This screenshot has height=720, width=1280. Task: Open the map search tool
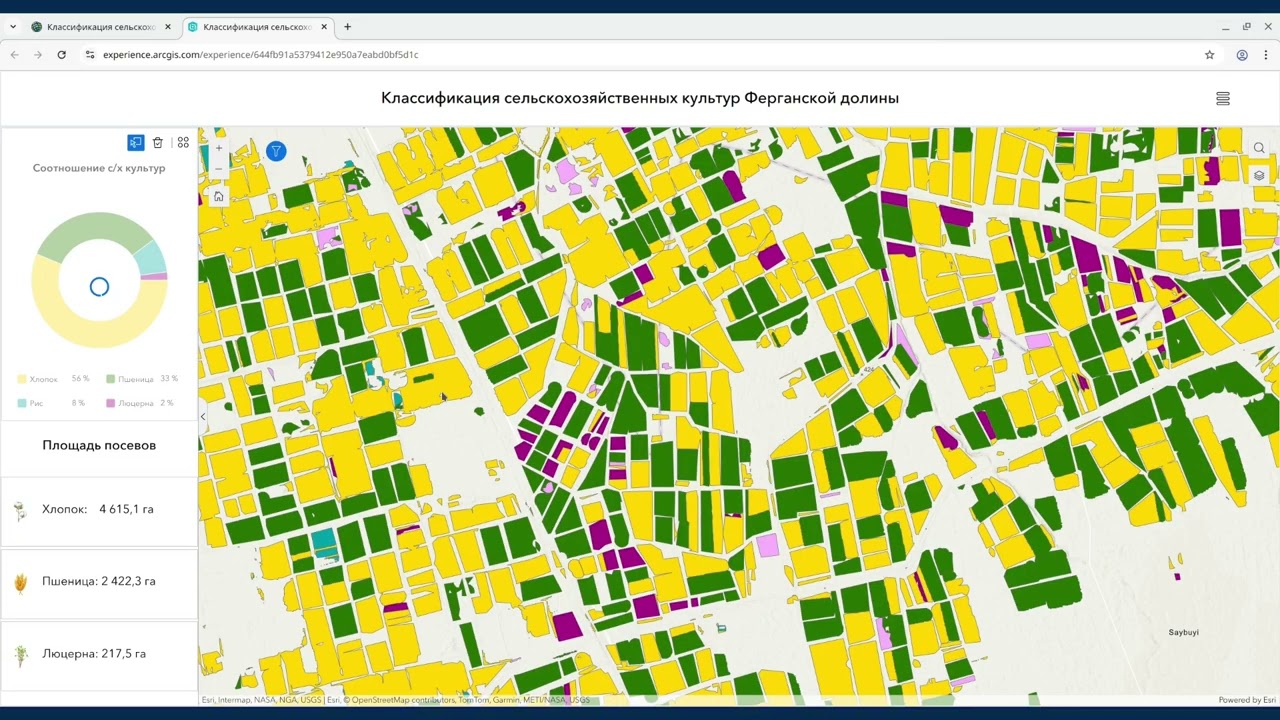1259,148
